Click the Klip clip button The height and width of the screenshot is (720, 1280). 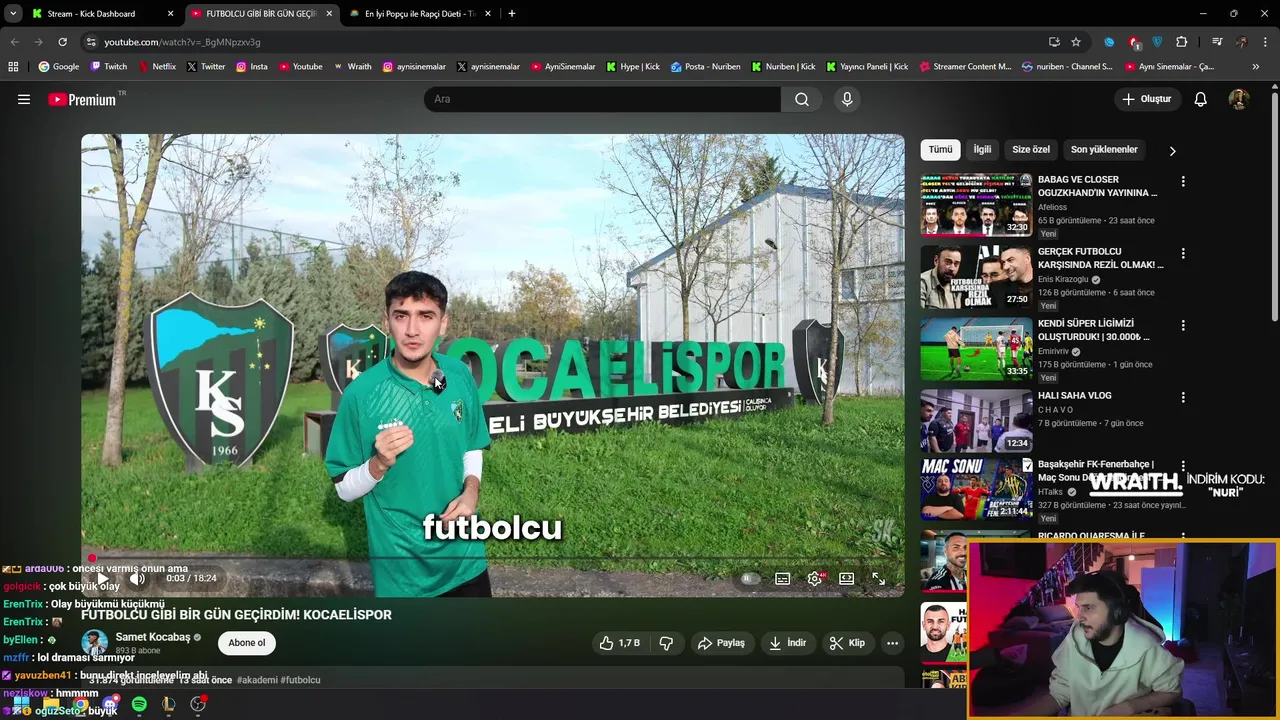[847, 643]
